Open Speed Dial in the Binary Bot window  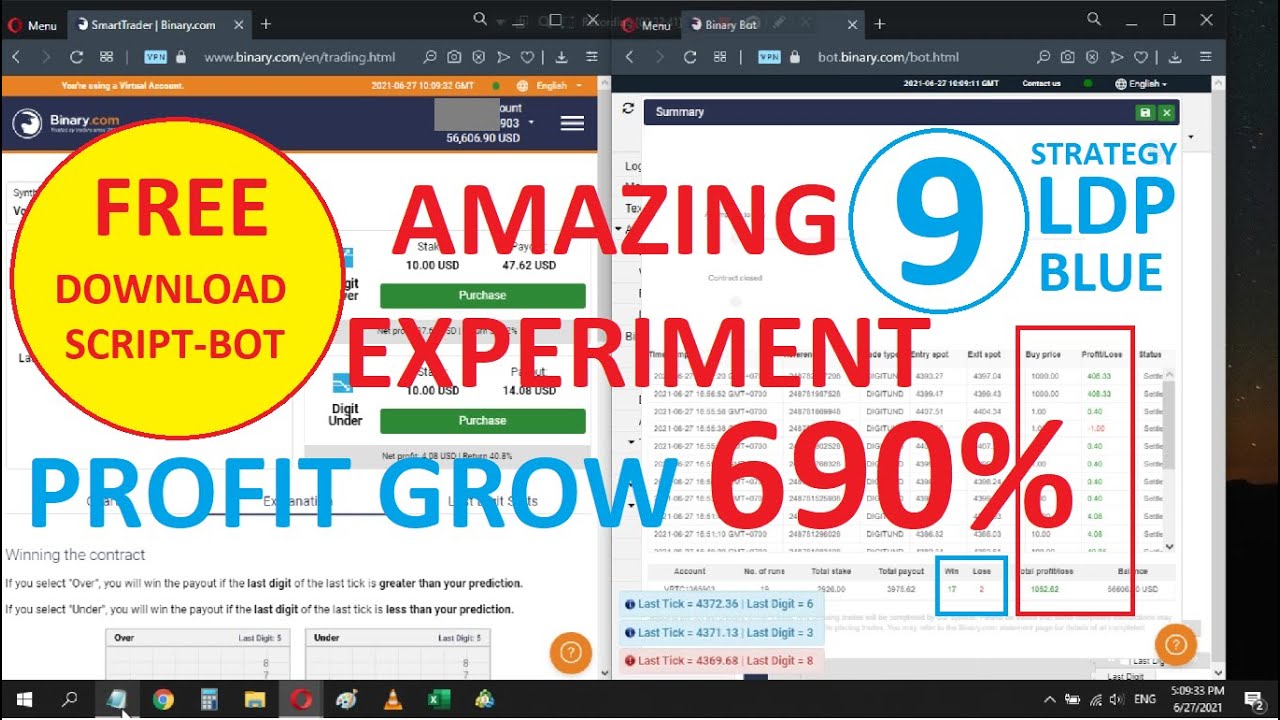(x=720, y=58)
